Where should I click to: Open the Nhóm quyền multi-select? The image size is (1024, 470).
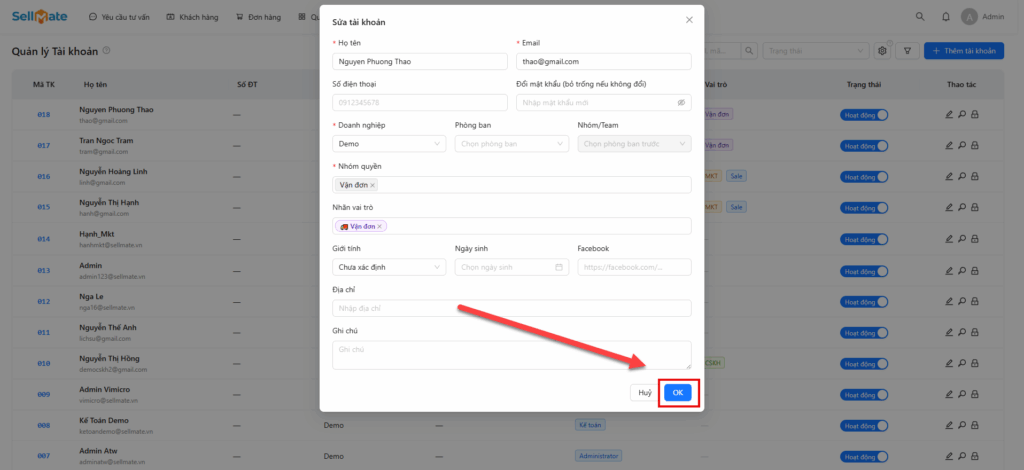(x=512, y=185)
